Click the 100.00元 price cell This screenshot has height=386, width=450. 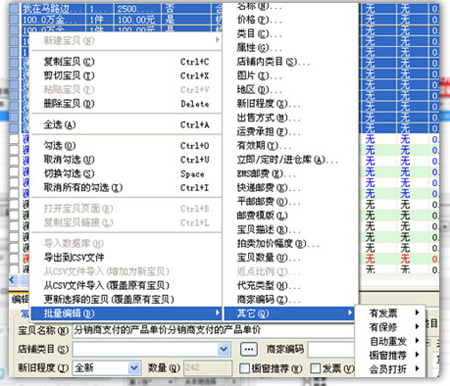(x=138, y=20)
